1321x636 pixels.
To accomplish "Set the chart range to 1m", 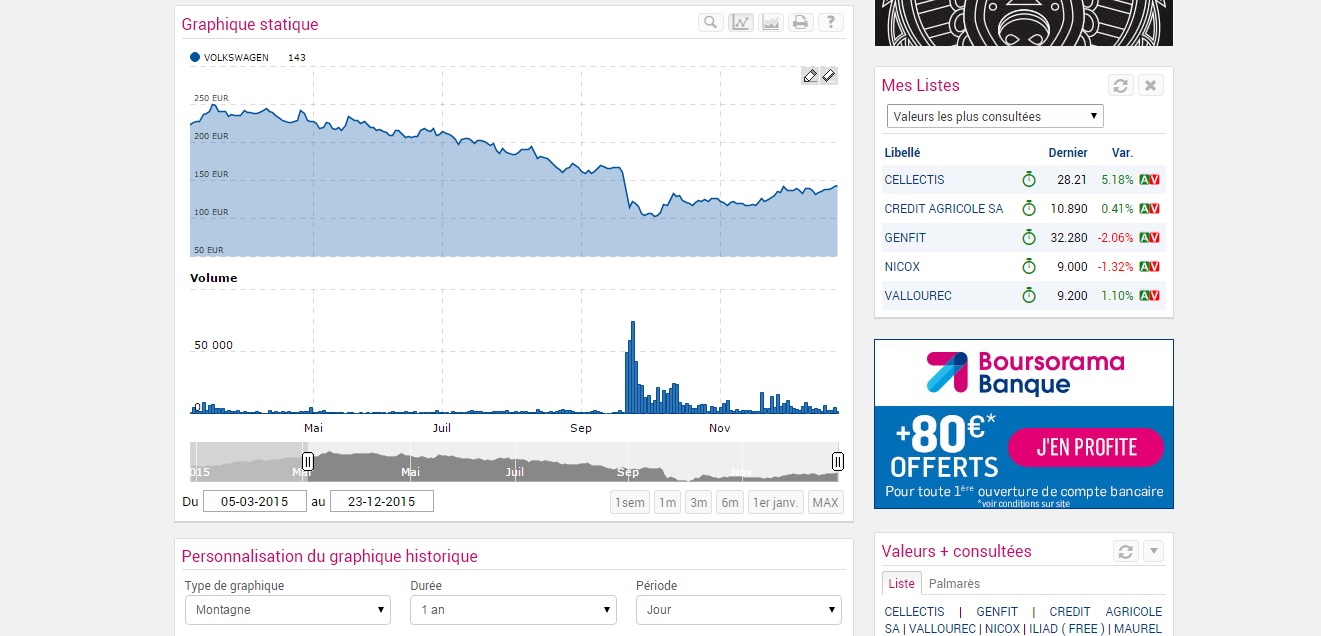I will 667,502.
